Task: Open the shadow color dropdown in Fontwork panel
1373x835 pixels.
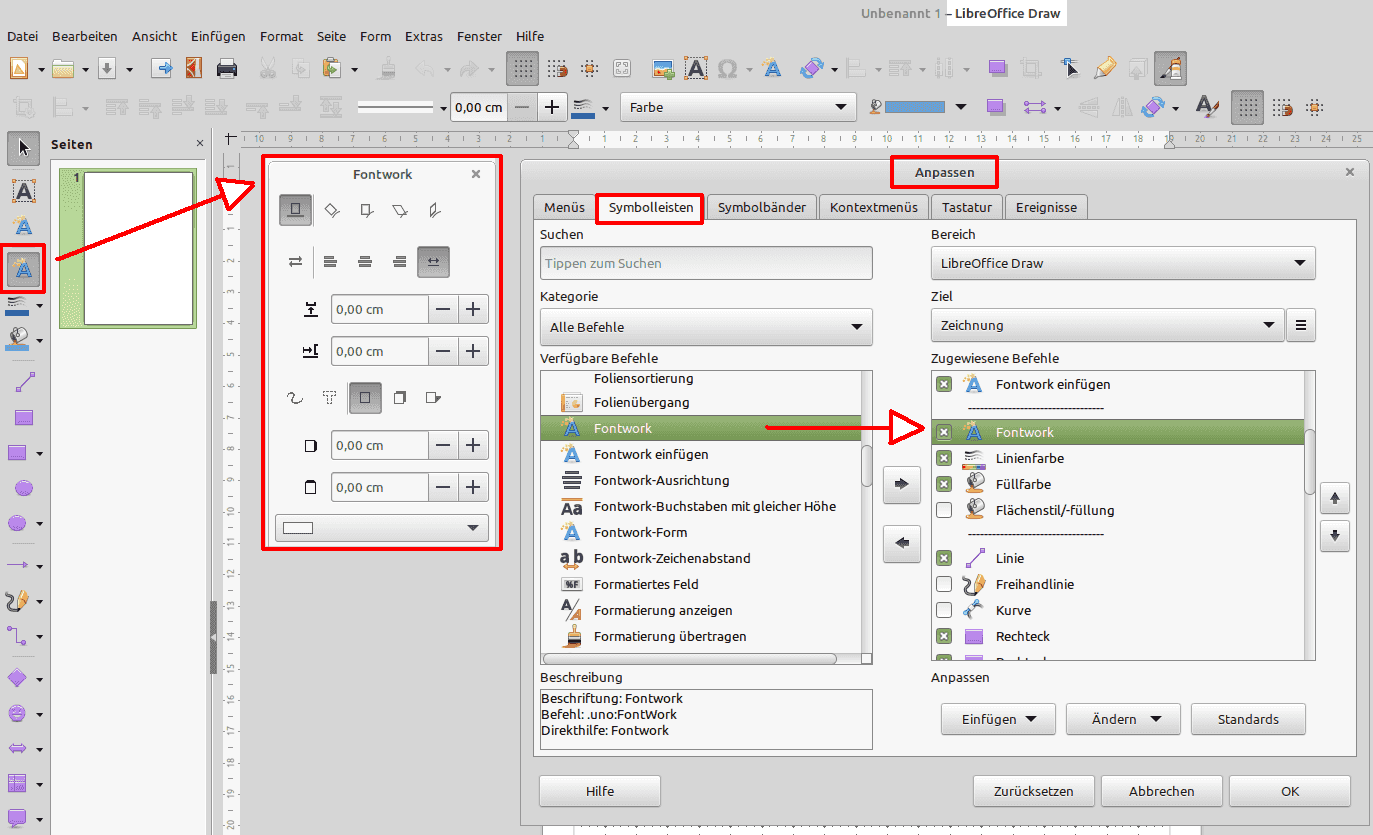Action: click(381, 528)
